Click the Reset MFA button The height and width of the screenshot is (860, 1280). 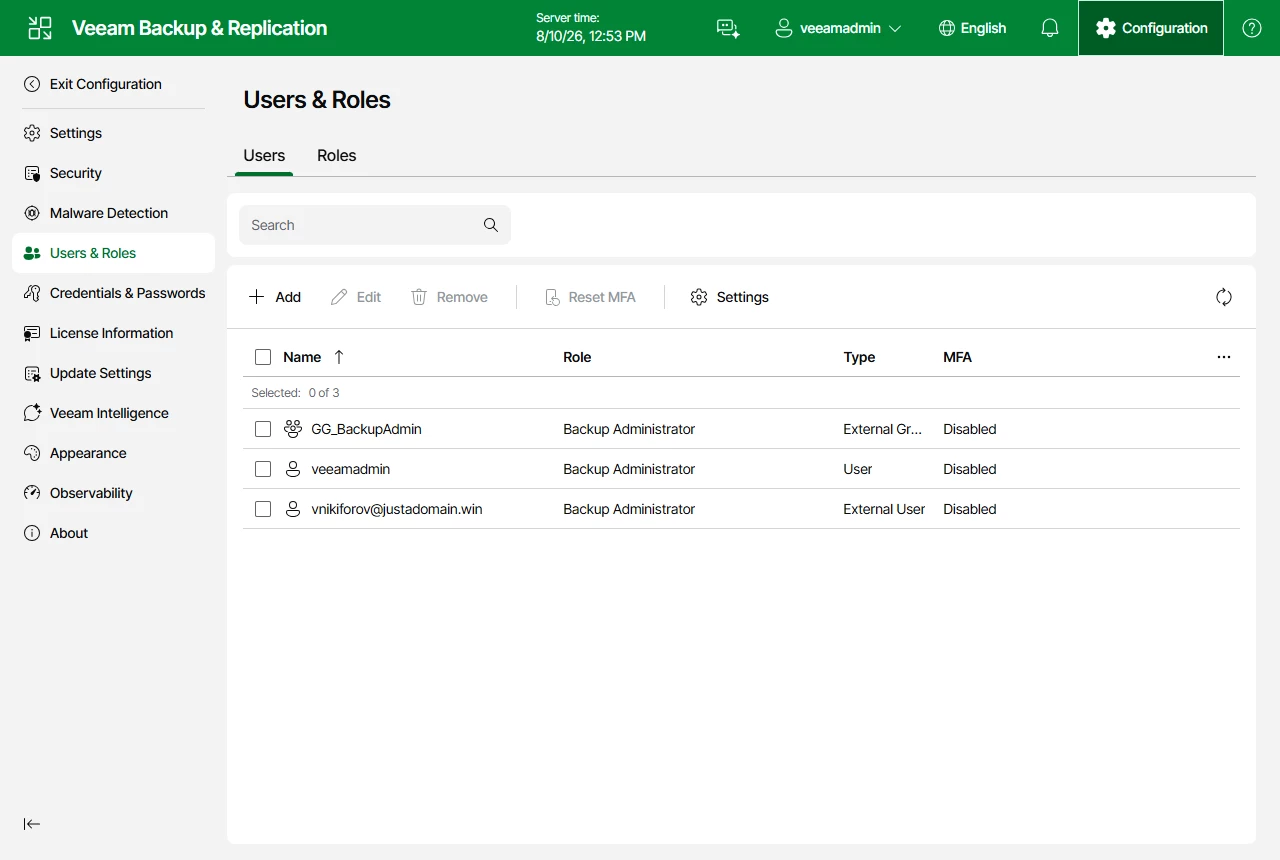click(x=590, y=297)
